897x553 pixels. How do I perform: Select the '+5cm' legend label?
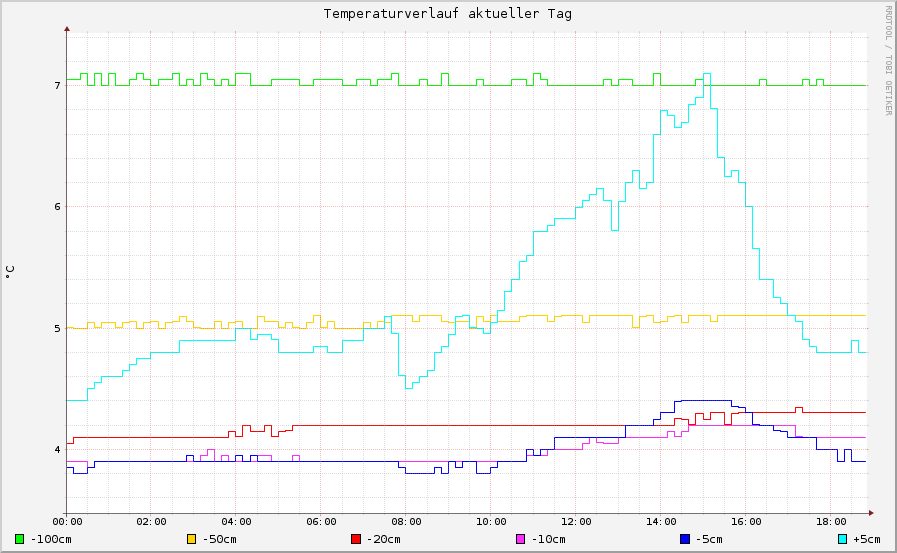coord(867,539)
